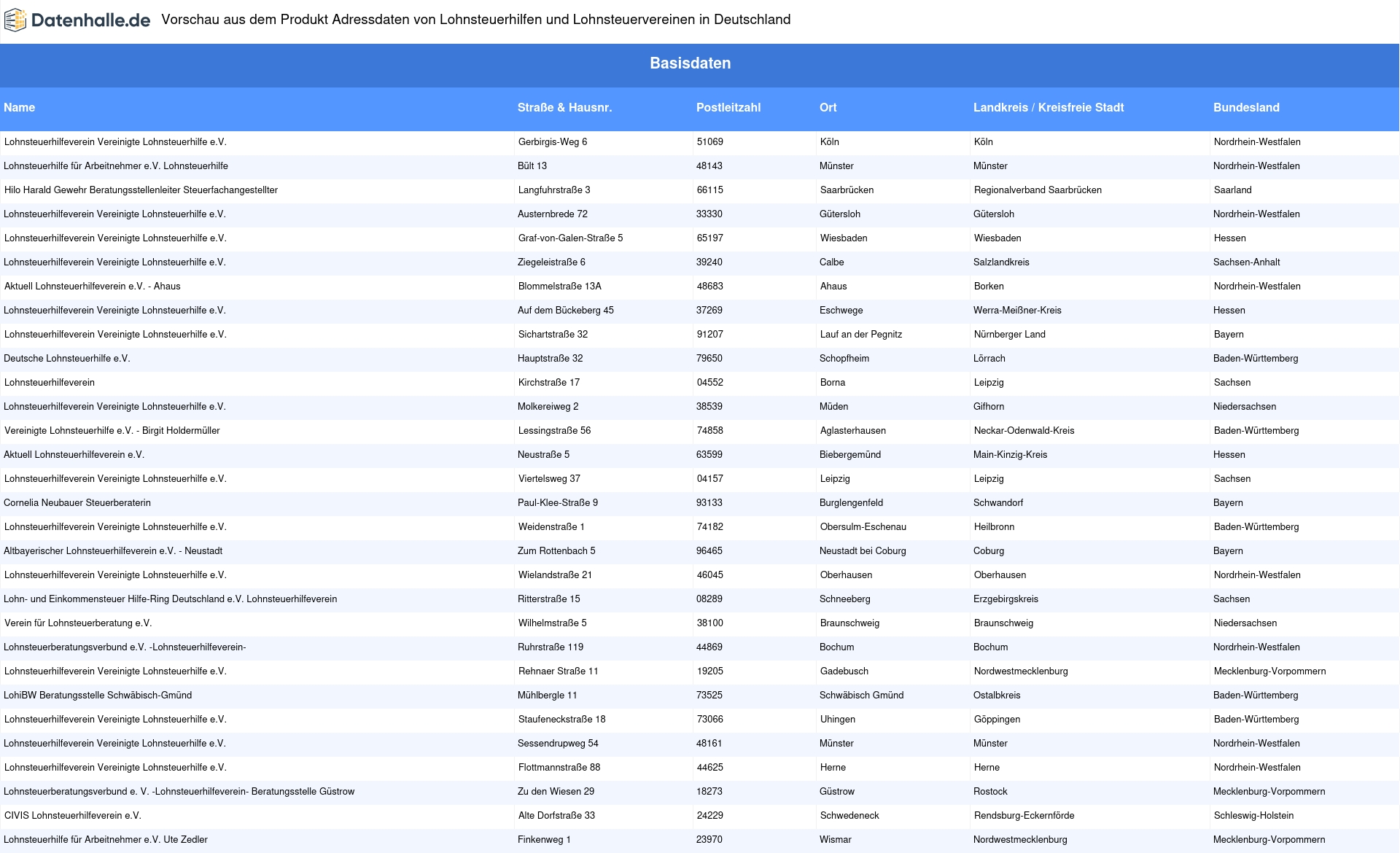Viewport: 1400px width, 853px height.
Task: Click the town 'Calbe'
Action: pyautogui.click(x=831, y=262)
